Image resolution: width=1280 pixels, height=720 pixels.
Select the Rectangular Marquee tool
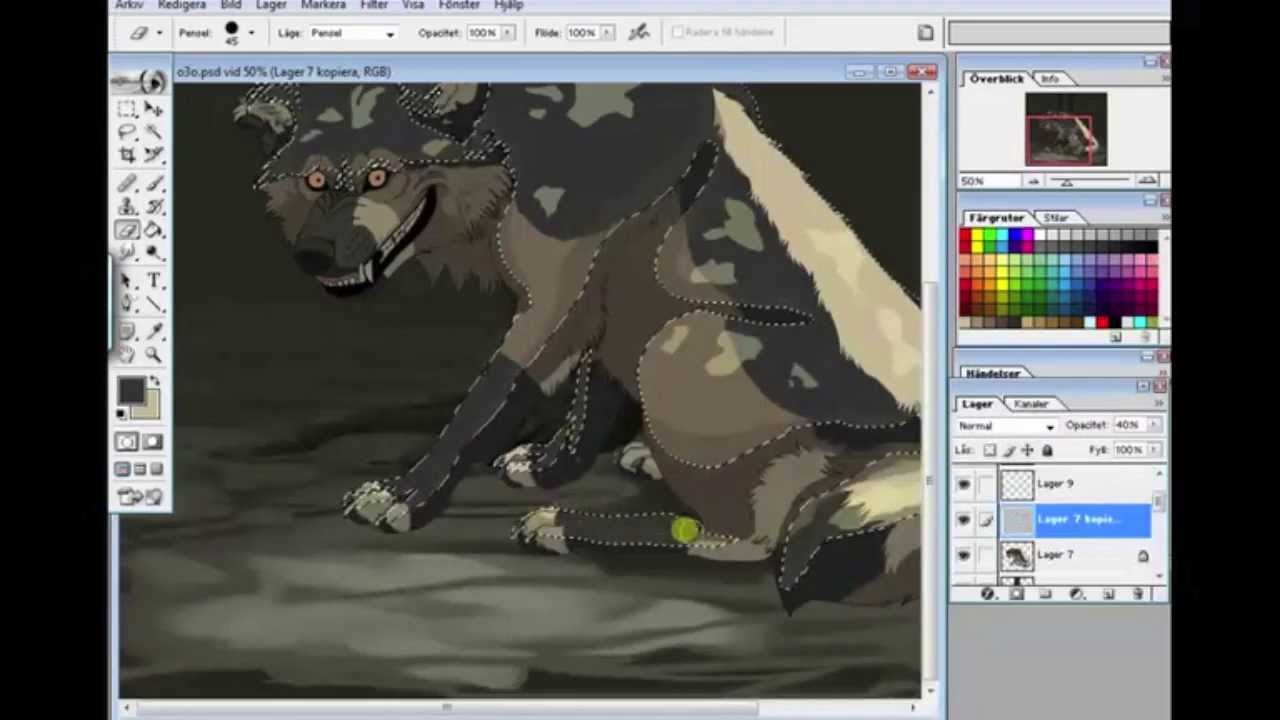[x=127, y=108]
